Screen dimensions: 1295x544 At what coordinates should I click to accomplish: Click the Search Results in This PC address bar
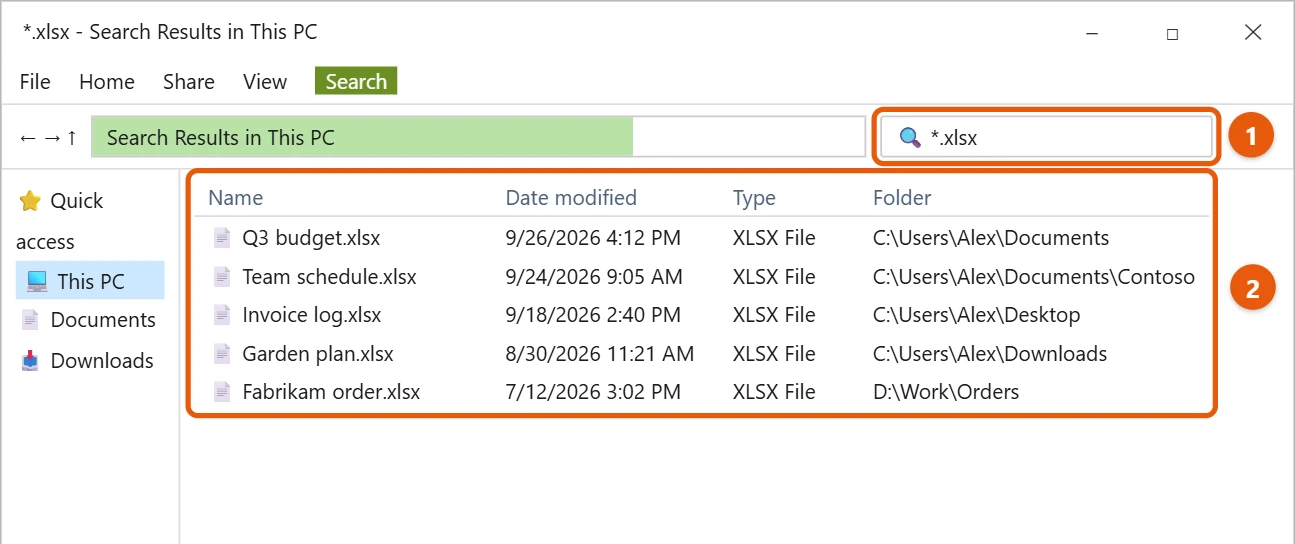tap(478, 137)
